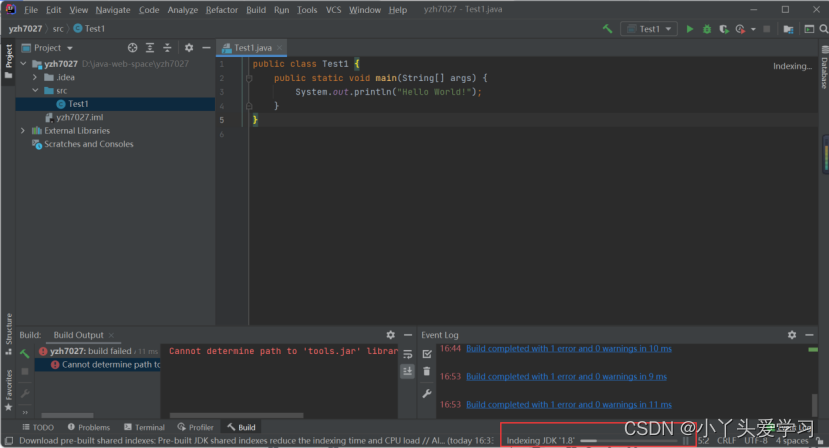This screenshot has width=829, height=448.
Task: Collapse the src folder in project tree
Action: point(35,90)
